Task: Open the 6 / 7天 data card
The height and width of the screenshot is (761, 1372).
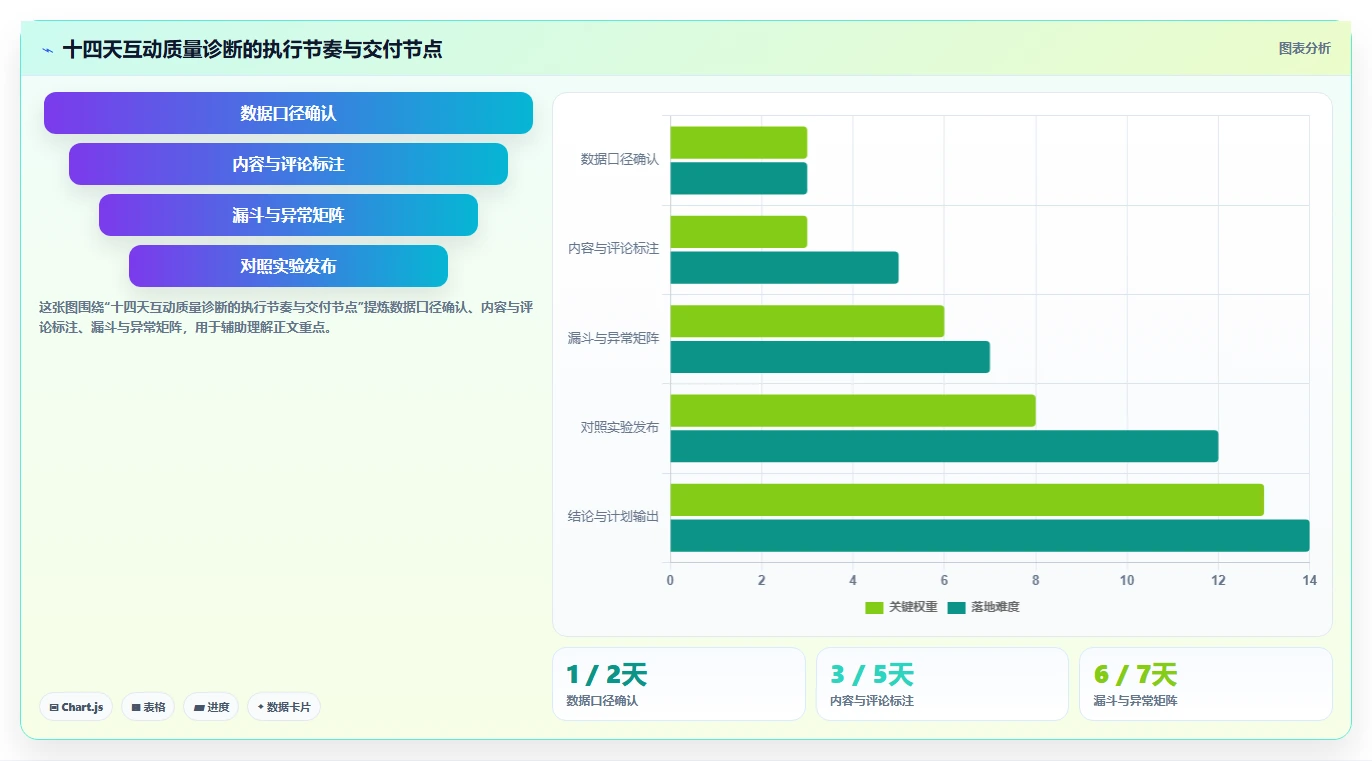Action: pyautogui.click(x=1206, y=684)
